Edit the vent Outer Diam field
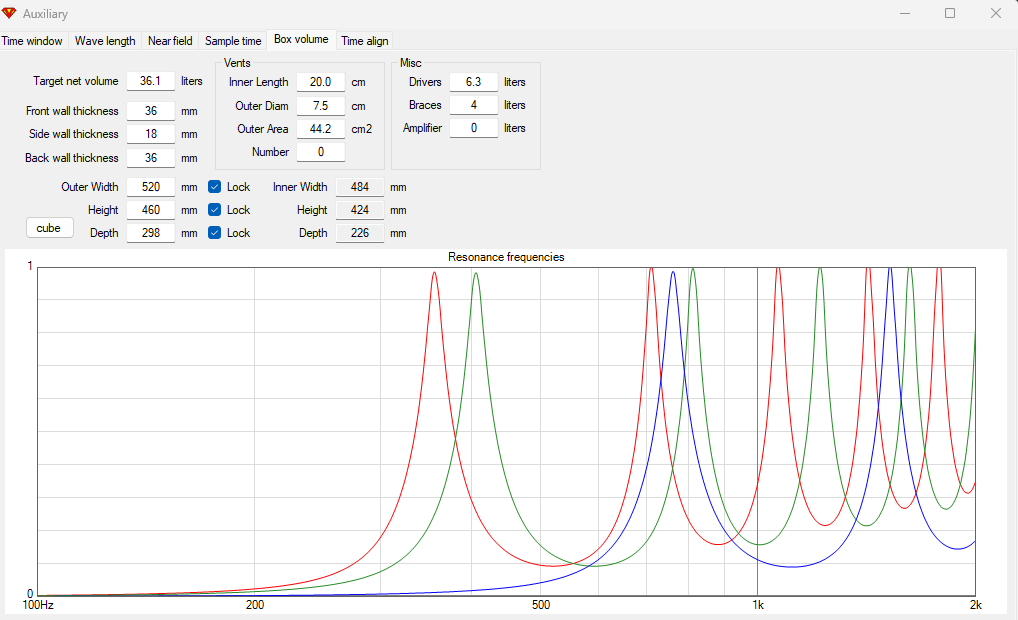The height and width of the screenshot is (620, 1018). point(321,106)
